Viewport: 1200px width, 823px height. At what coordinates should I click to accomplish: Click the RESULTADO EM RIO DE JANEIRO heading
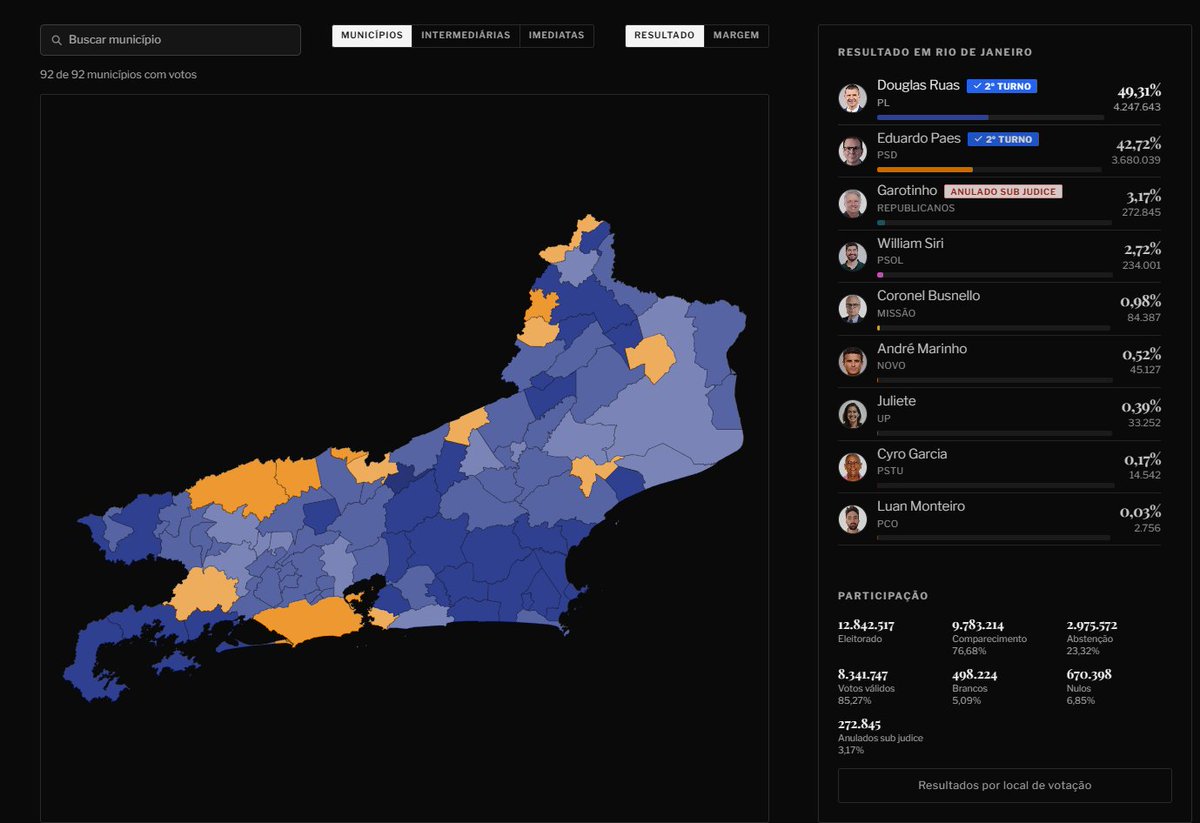935,52
